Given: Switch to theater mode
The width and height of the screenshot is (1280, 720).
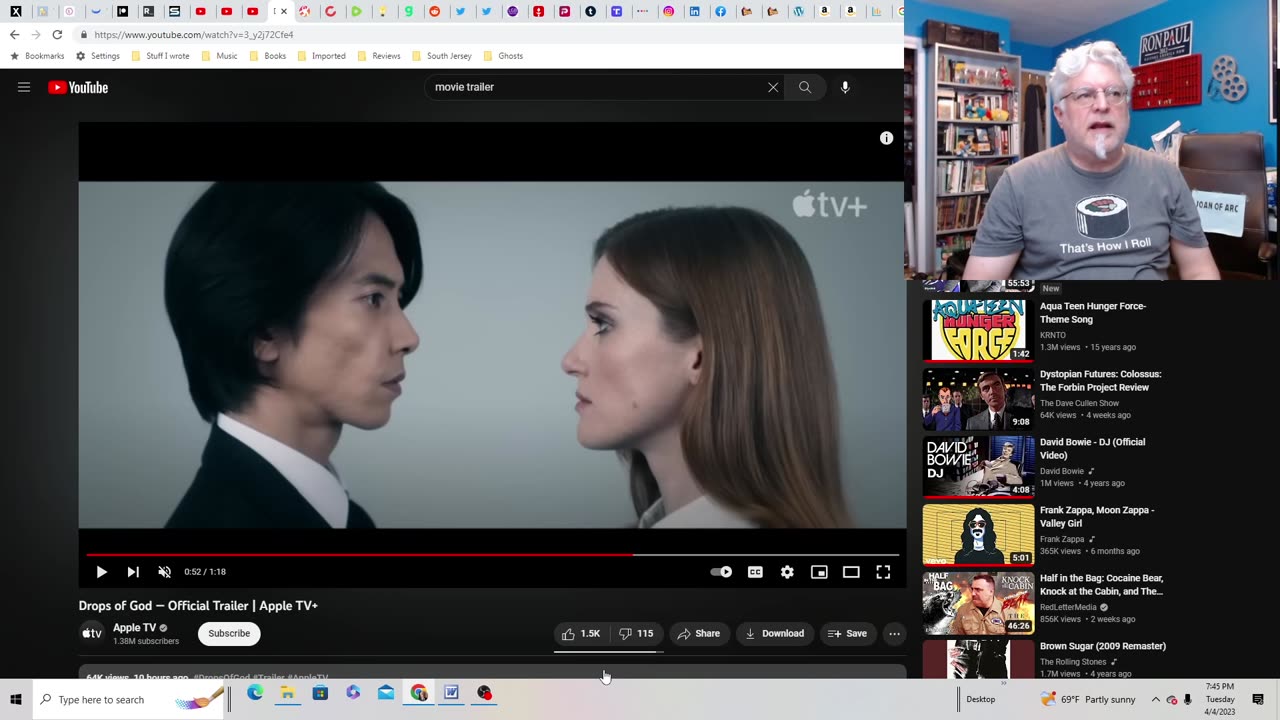Looking at the screenshot, I should [x=851, y=572].
